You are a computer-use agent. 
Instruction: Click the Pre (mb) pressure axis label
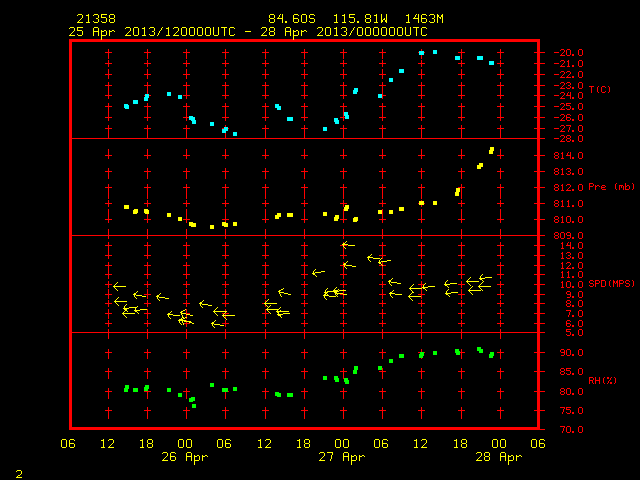[x=611, y=187]
